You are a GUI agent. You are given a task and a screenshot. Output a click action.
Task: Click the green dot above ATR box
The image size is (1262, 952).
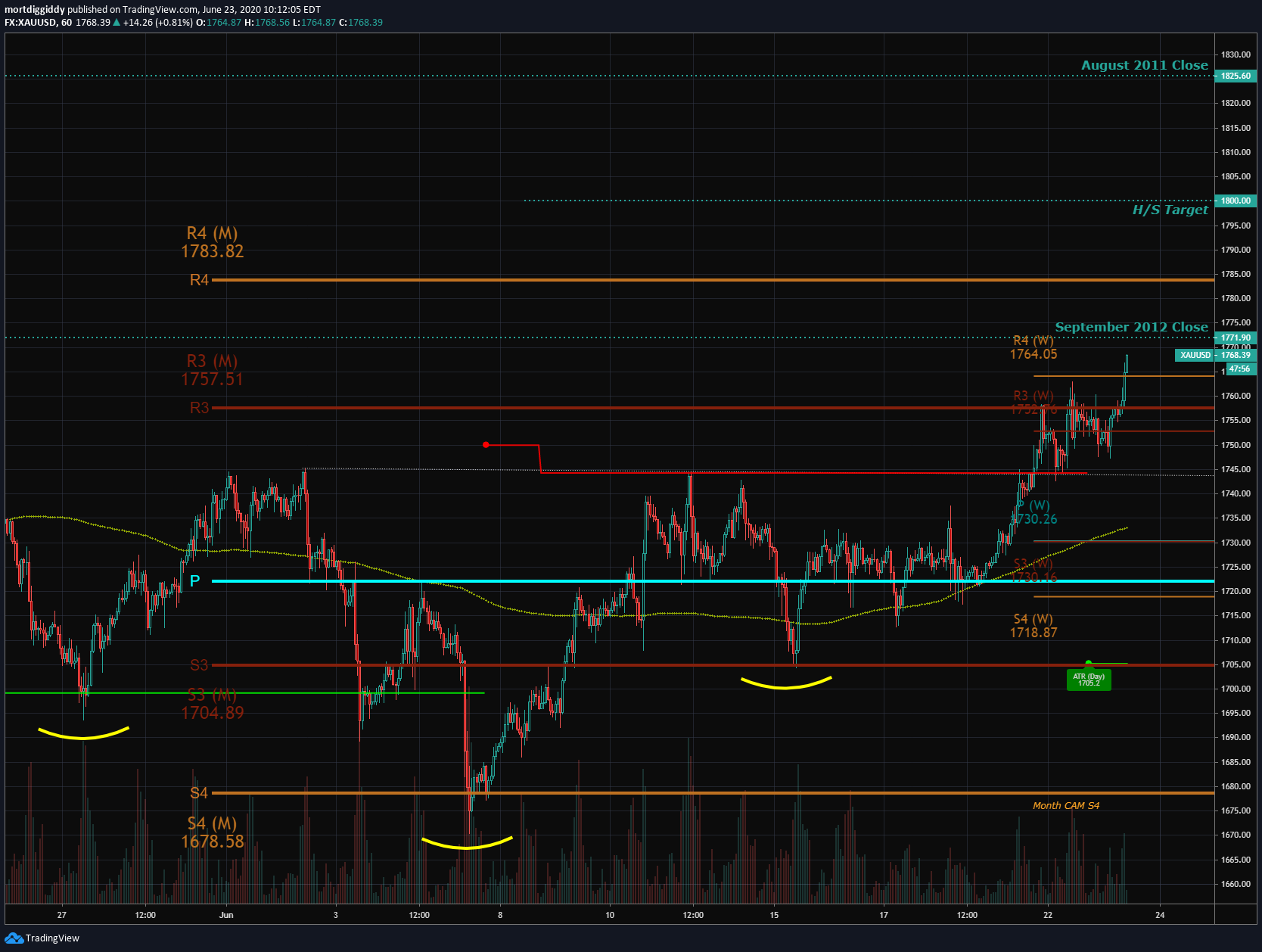pyautogui.click(x=1088, y=663)
